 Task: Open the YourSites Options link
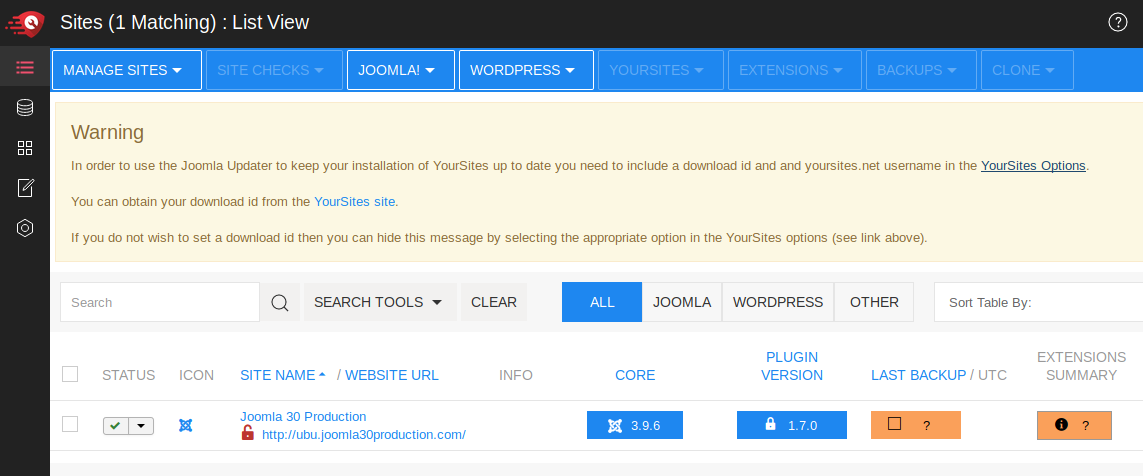pos(1033,165)
